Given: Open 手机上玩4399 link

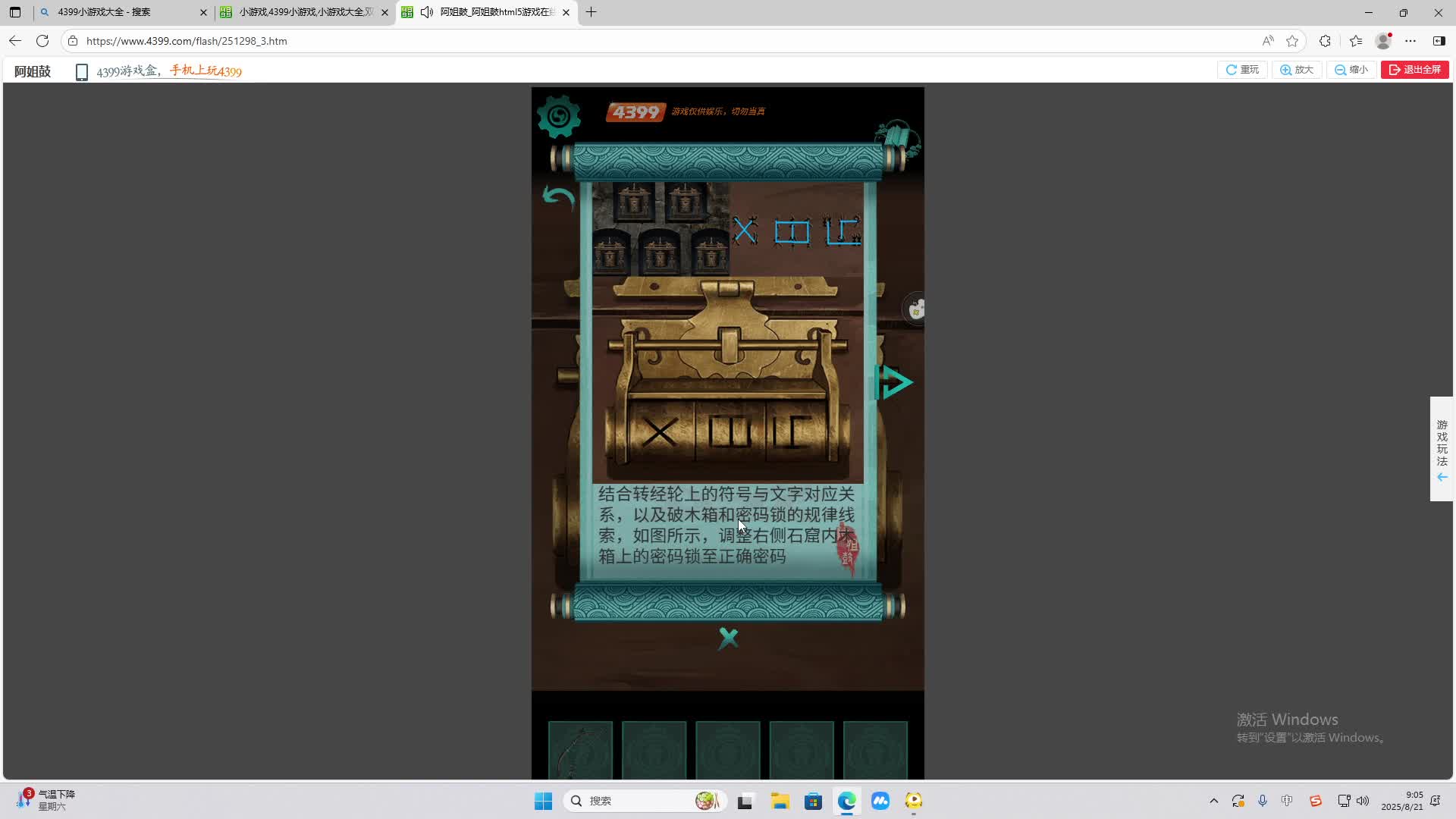Looking at the screenshot, I should coord(206,71).
